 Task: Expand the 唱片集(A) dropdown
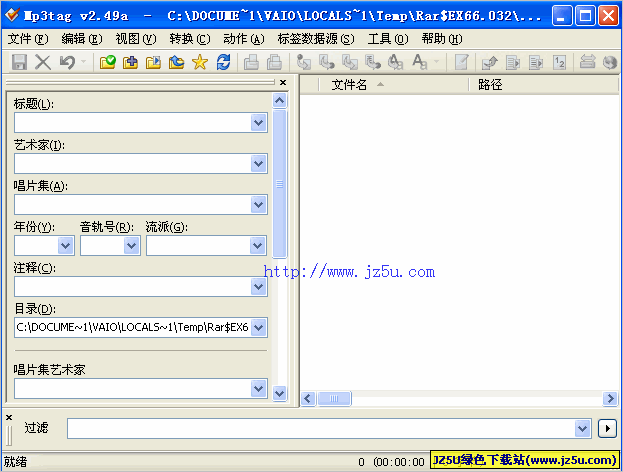(259, 205)
